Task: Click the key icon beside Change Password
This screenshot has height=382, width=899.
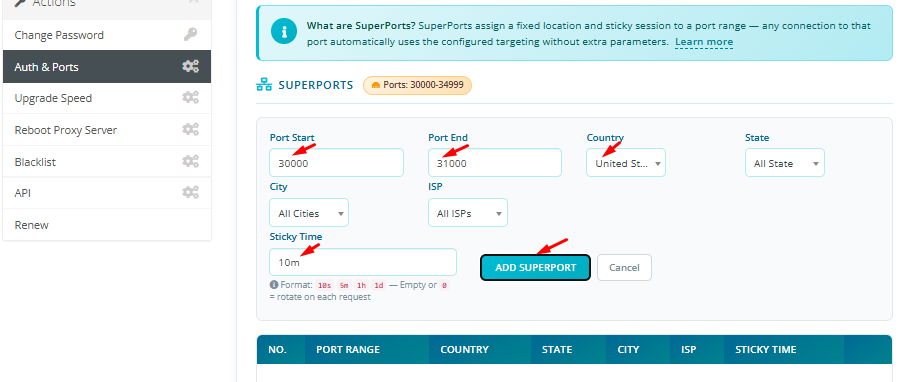Action: pyautogui.click(x=190, y=35)
